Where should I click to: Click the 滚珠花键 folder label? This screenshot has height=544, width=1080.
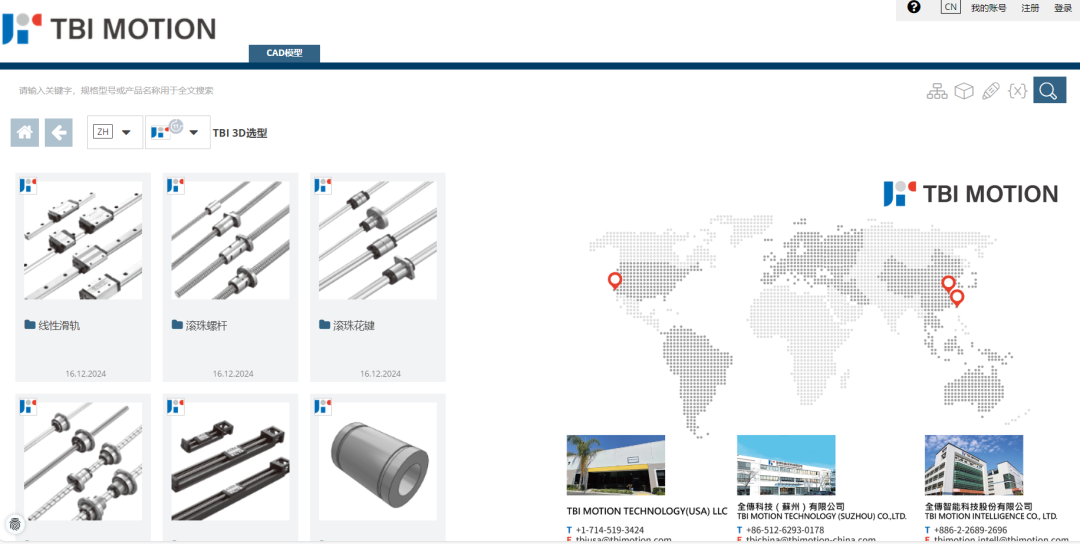(353, 325)
